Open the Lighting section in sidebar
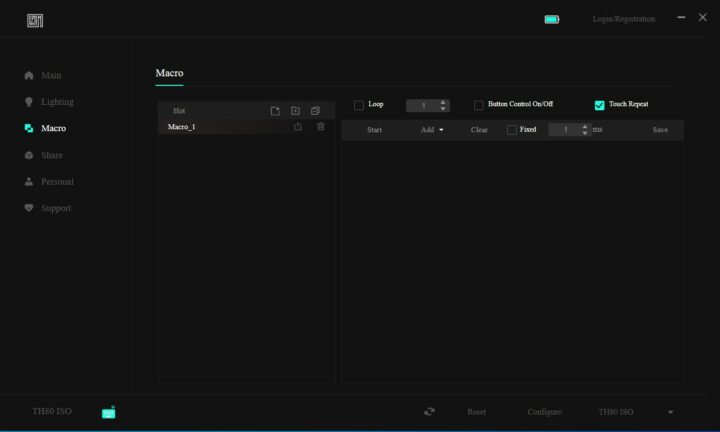The height and width of the screenshot is (432, 720). pyautogui.click(x=56, y=102)
